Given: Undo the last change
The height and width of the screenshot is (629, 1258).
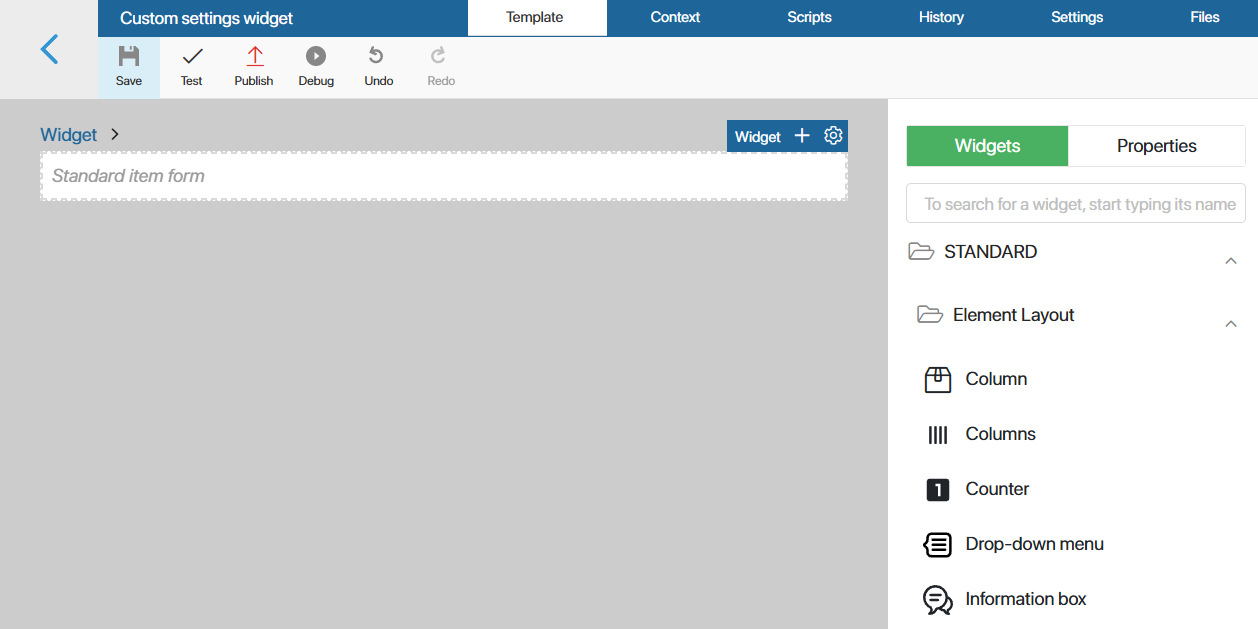Looking at the screenshot, I should tap(378, 67).
